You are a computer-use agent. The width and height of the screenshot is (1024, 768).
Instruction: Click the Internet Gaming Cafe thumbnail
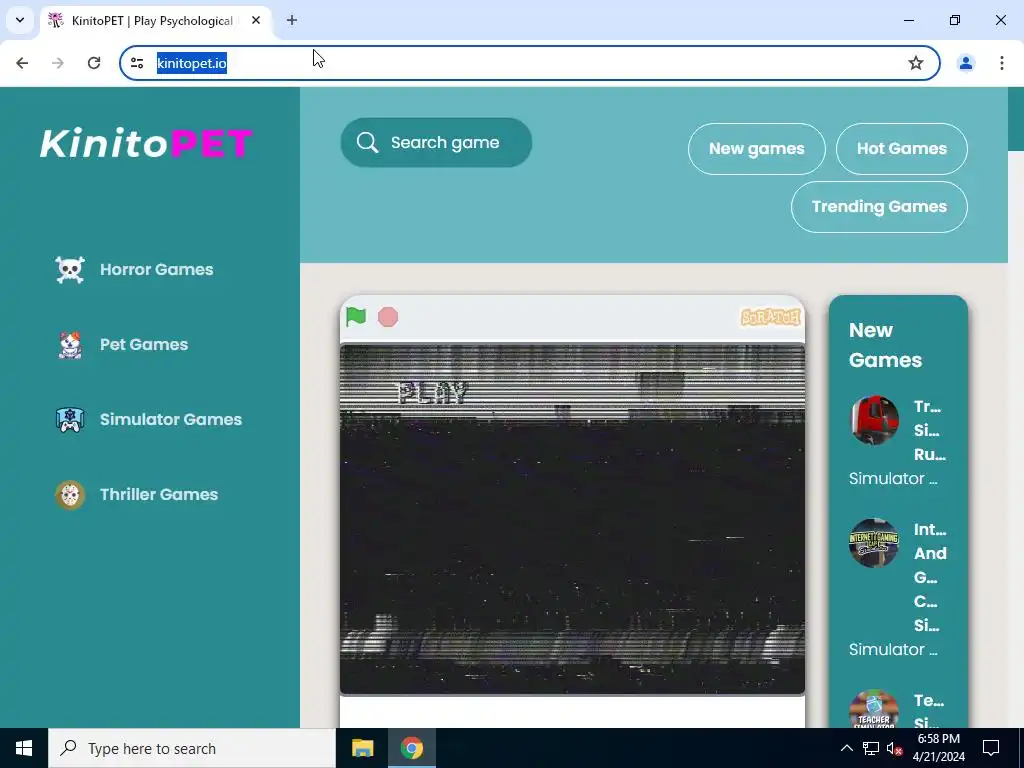[874, 543]
